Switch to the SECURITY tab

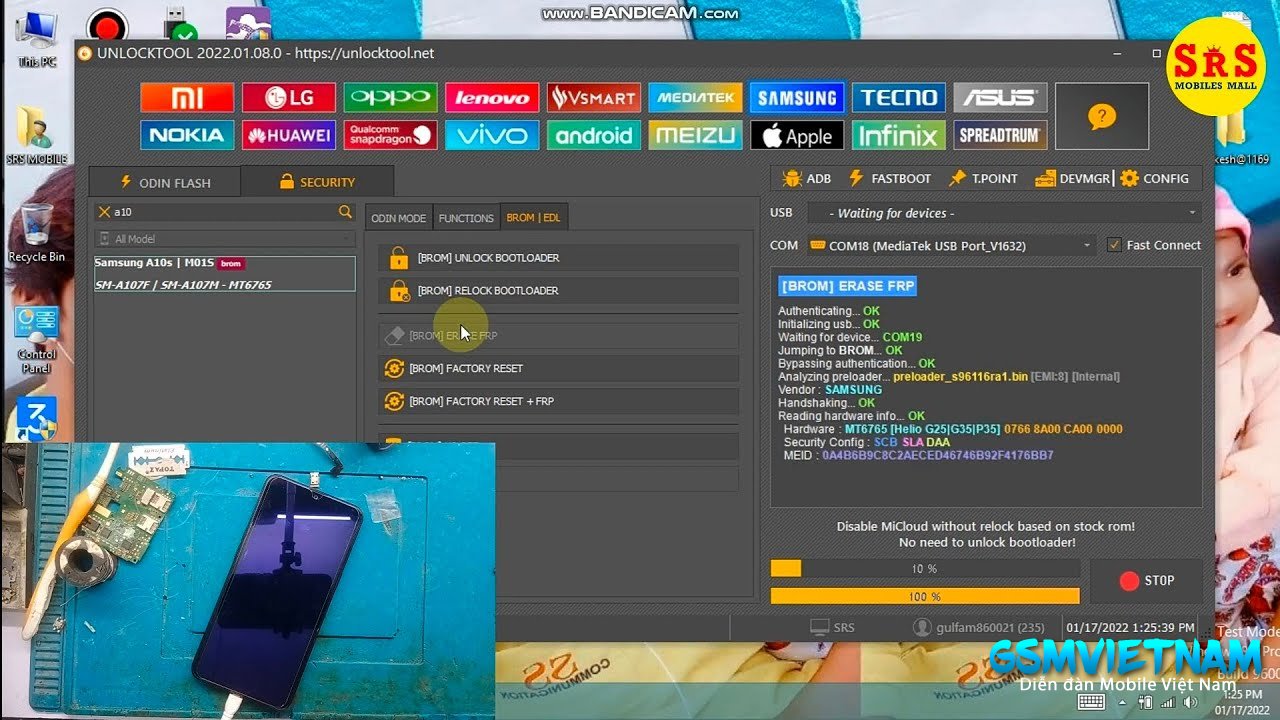click(317, 182)
